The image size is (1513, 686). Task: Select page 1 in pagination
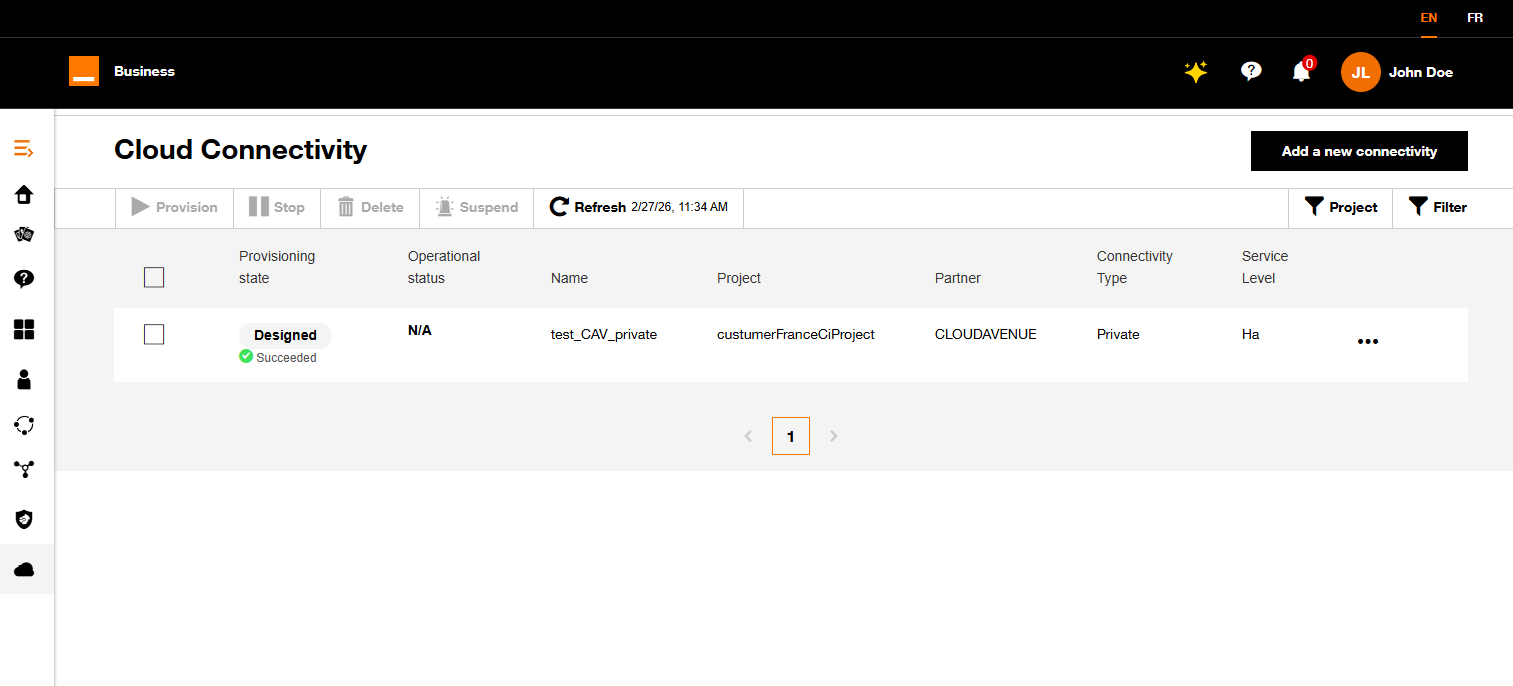[791, 436]
